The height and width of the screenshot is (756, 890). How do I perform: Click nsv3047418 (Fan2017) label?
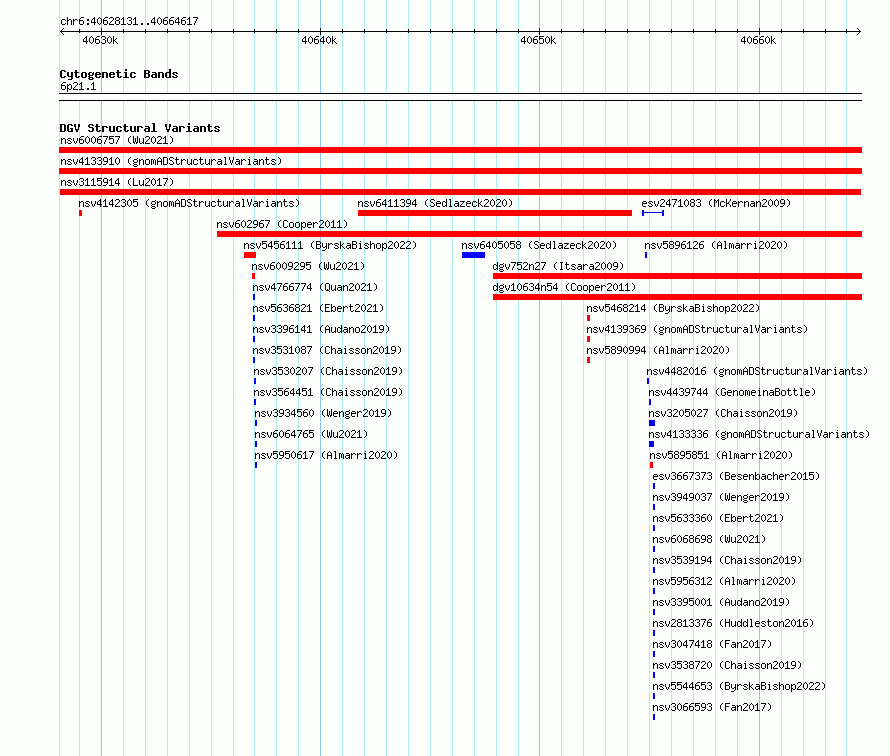tap(712, 644)
